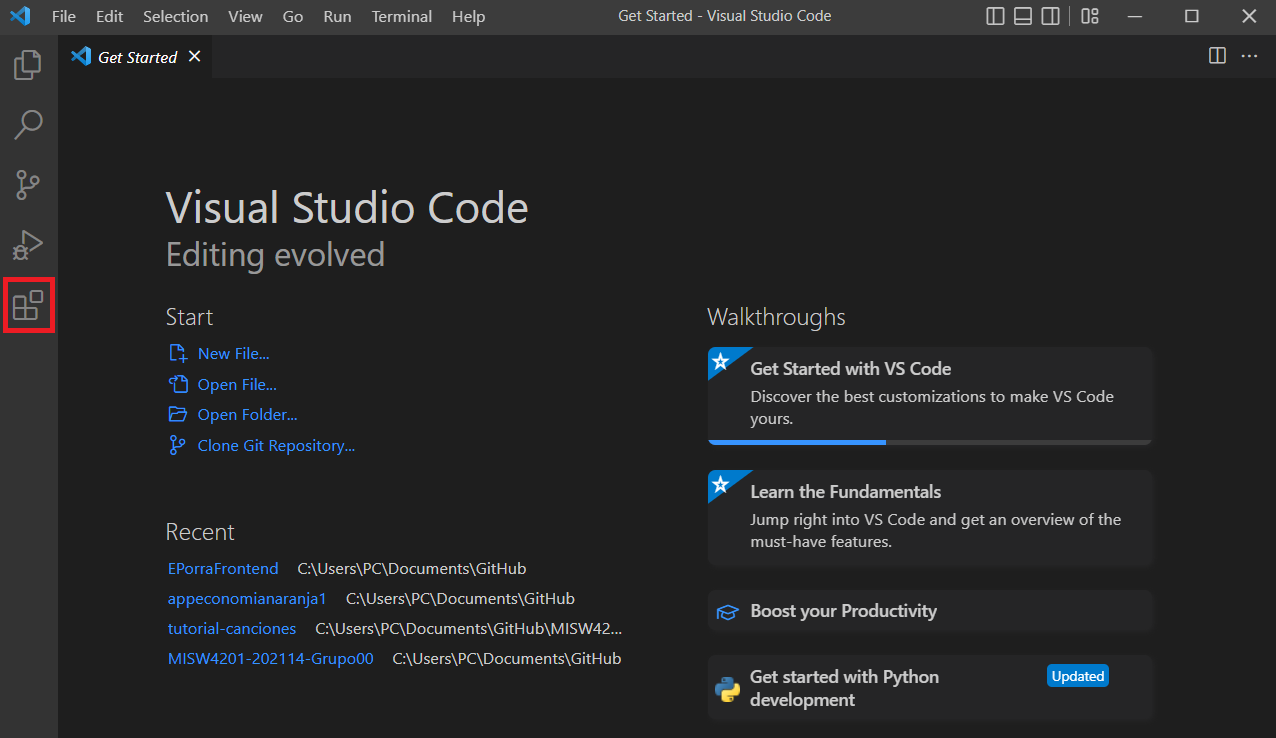Screen dimensions: 1276x738
Task: Open the Explorer view in activity bar
Action: (28, 66)
